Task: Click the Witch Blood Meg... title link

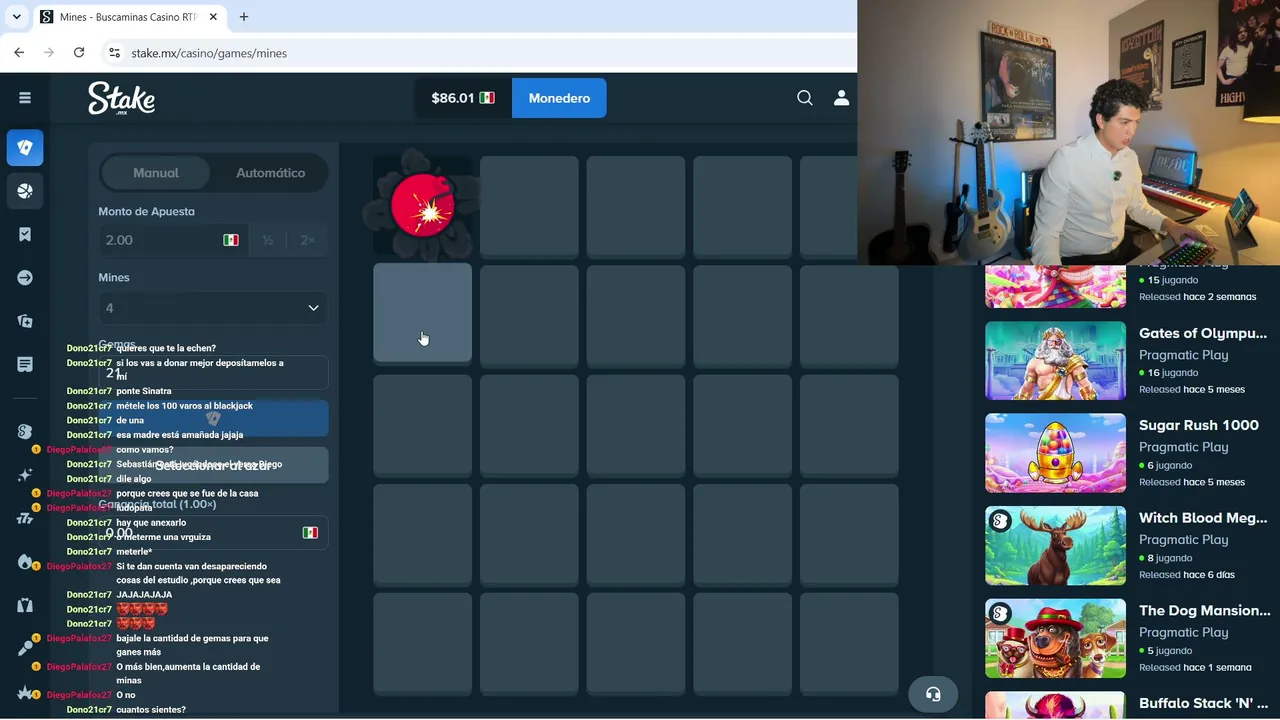Action: 1203,518
